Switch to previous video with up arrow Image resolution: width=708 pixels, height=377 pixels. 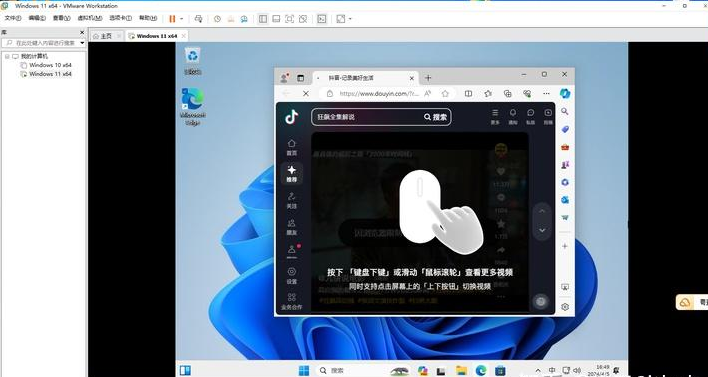542,211
